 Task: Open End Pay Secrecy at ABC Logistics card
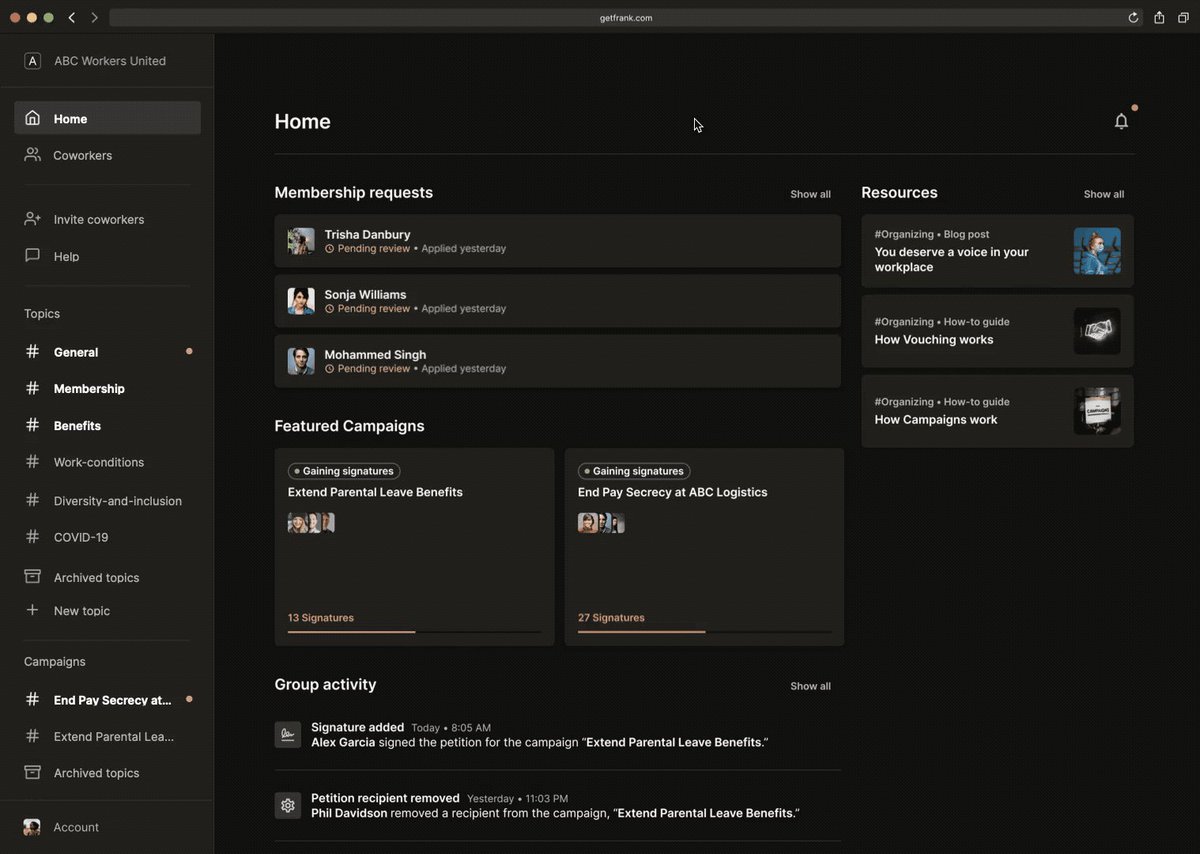[704, 547]
